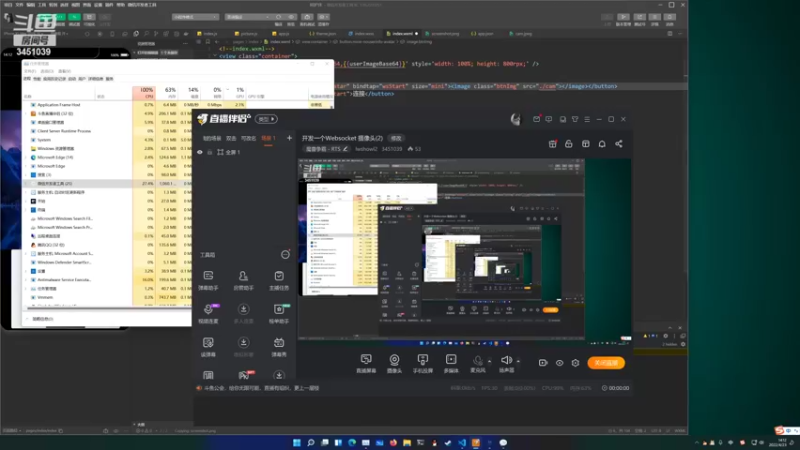Fold the view container code line
The width and height of the screenshot is (800, 450).
(215, 56)
